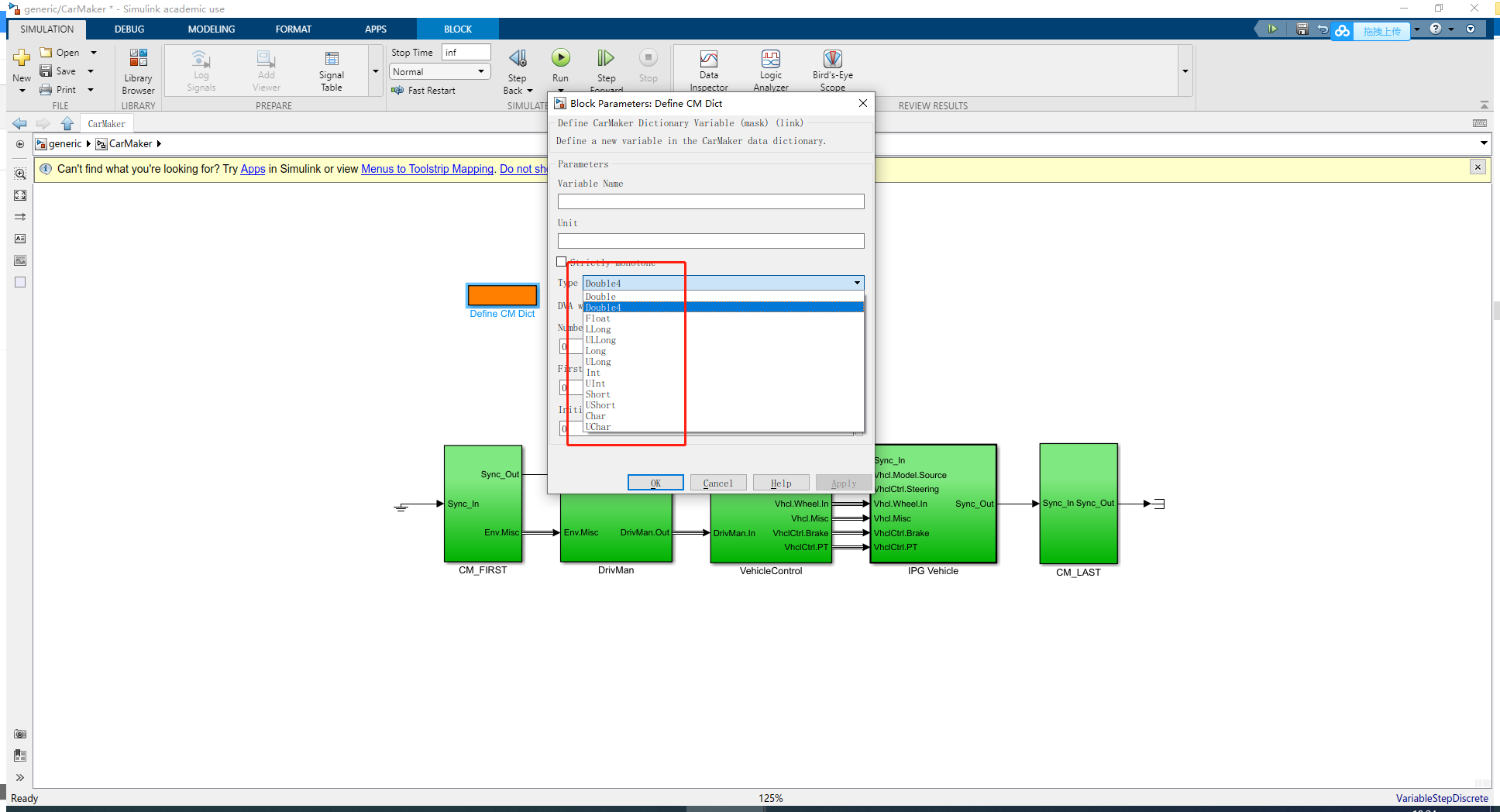Expand the Print dropdown arrow
This screenshot has width=1500, height=812.
pyautogui.click(x=91, y=90)
